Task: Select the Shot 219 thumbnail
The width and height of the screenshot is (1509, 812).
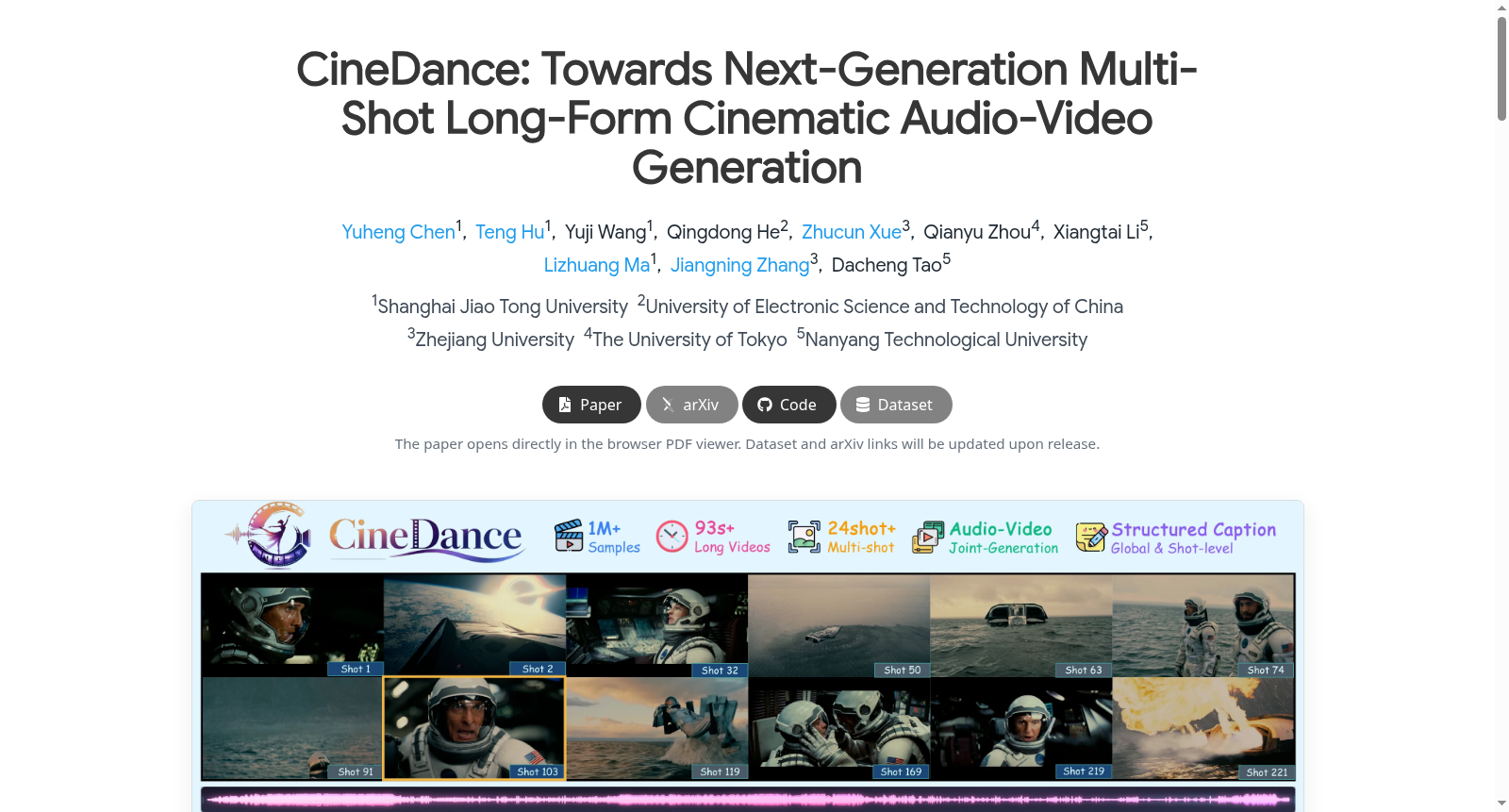Action: point(1020,728)
